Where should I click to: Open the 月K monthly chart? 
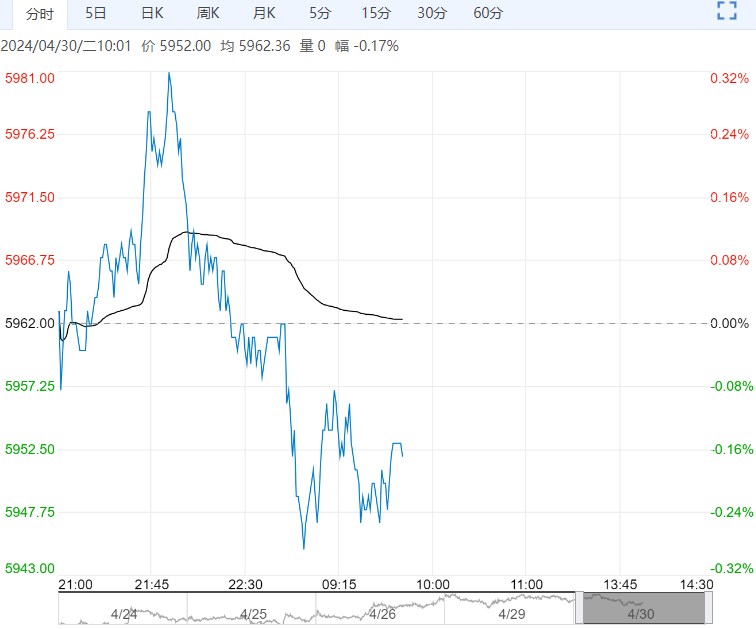pyautogui.click(x=264, y=13)
